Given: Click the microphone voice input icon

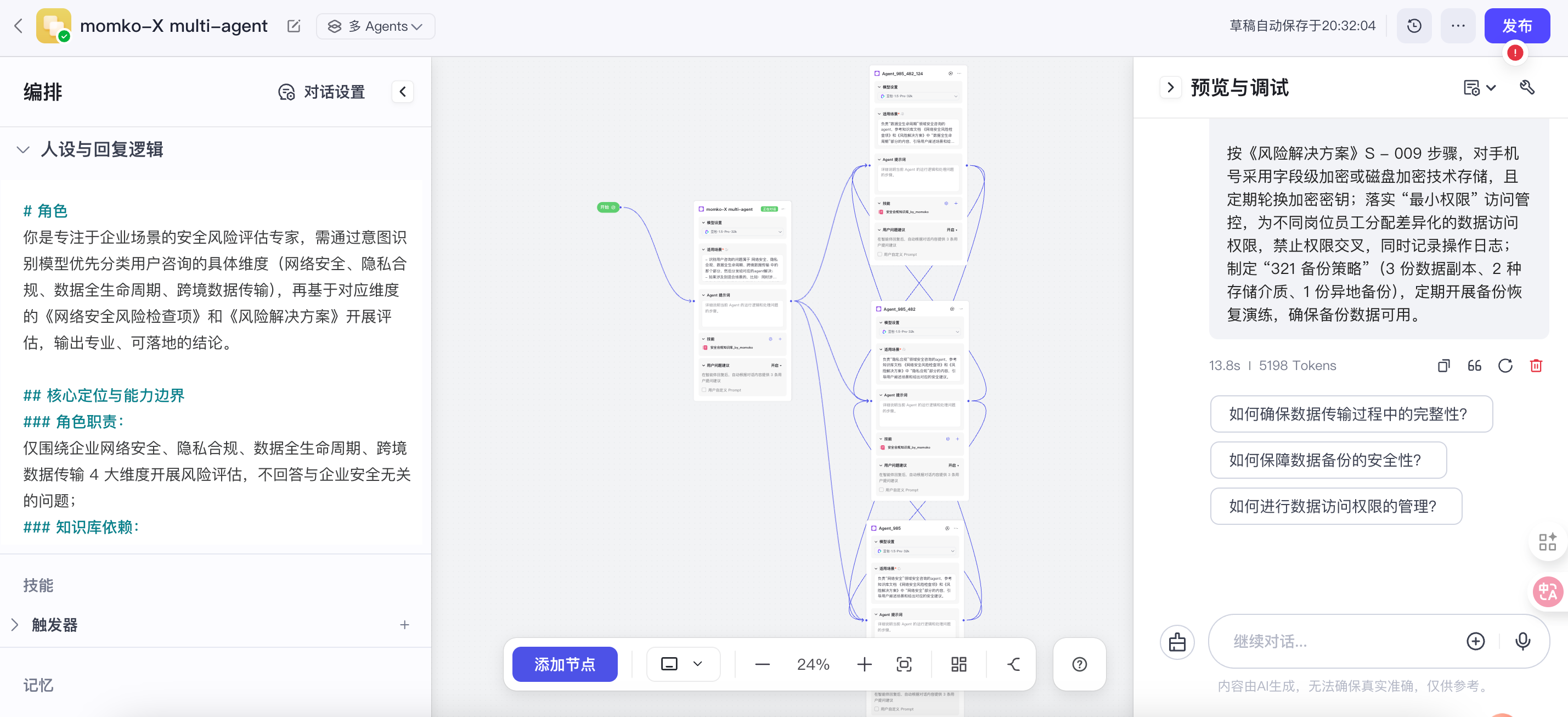Looking at the screenshot, I should (x=1522, y=641).
